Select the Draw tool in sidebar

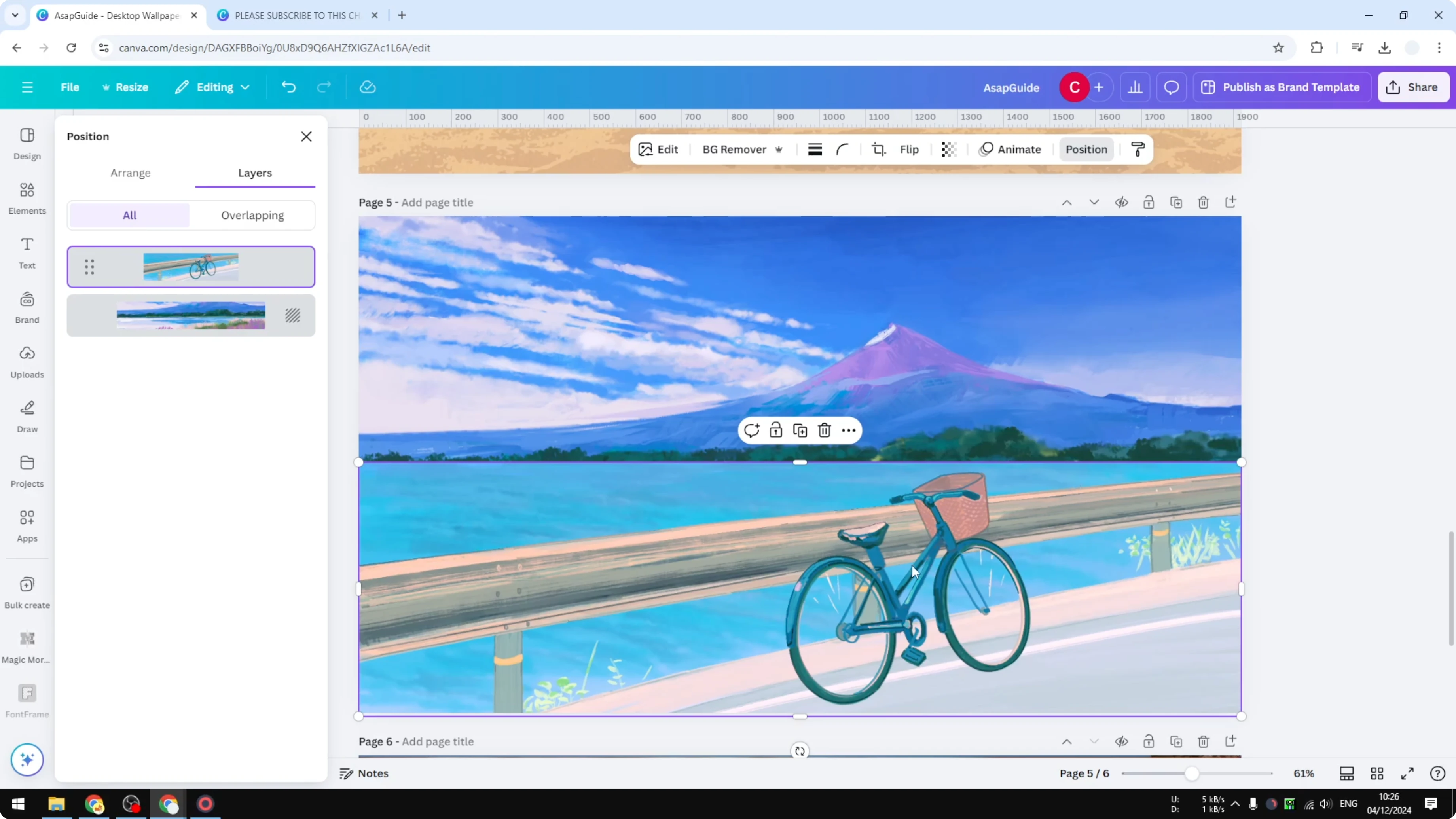pos(27,417)
